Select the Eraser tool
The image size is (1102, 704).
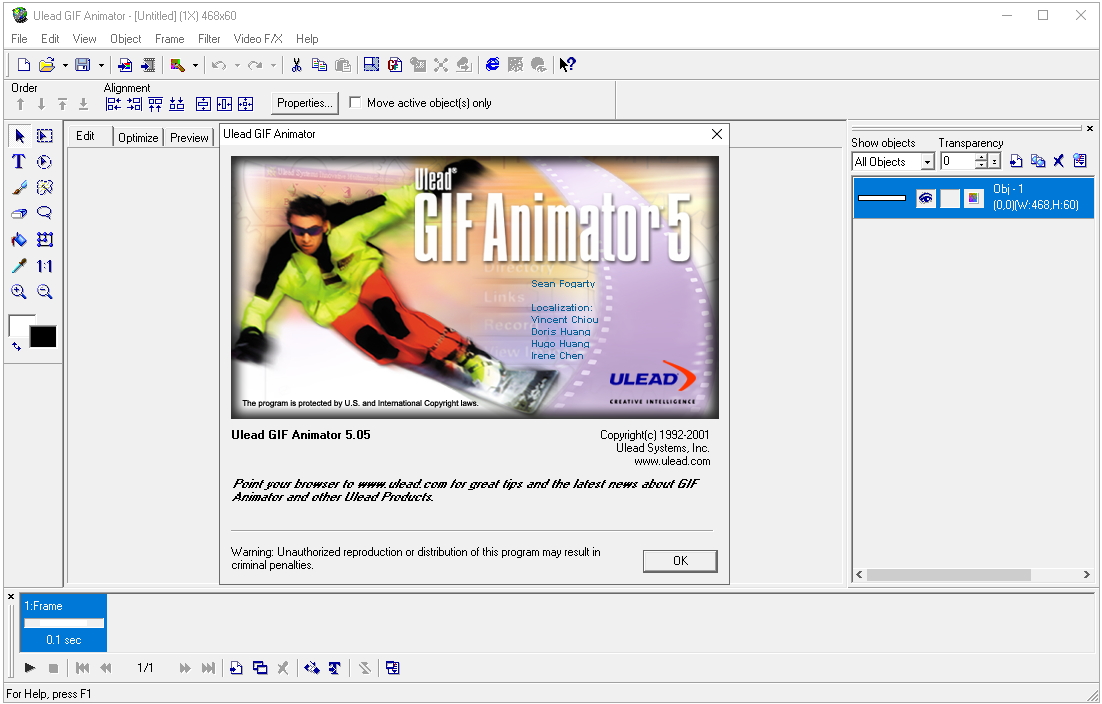click(x=20, y=213)
